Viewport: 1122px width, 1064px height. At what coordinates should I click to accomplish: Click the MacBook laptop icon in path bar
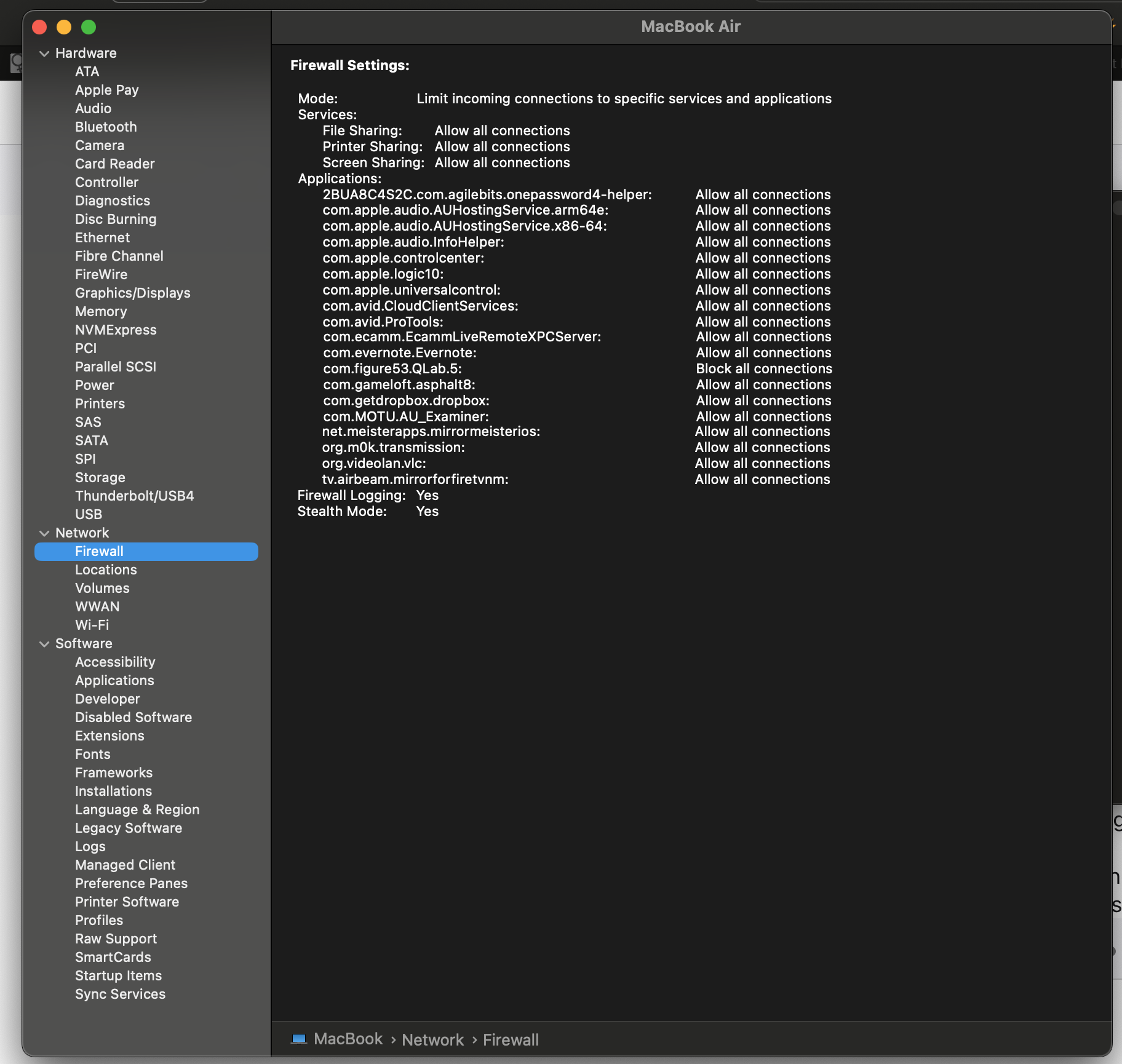coord(299,1039)
